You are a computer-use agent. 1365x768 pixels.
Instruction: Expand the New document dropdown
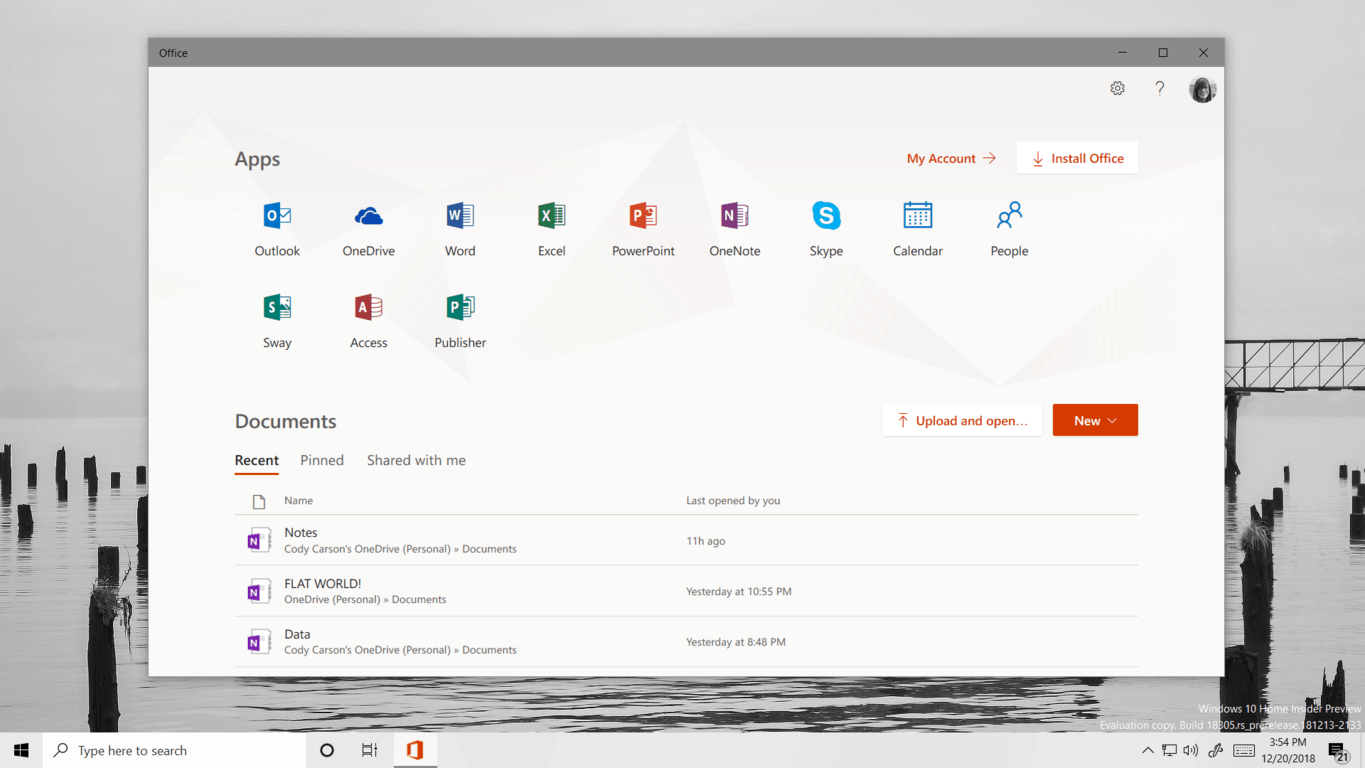point(1095,421)
